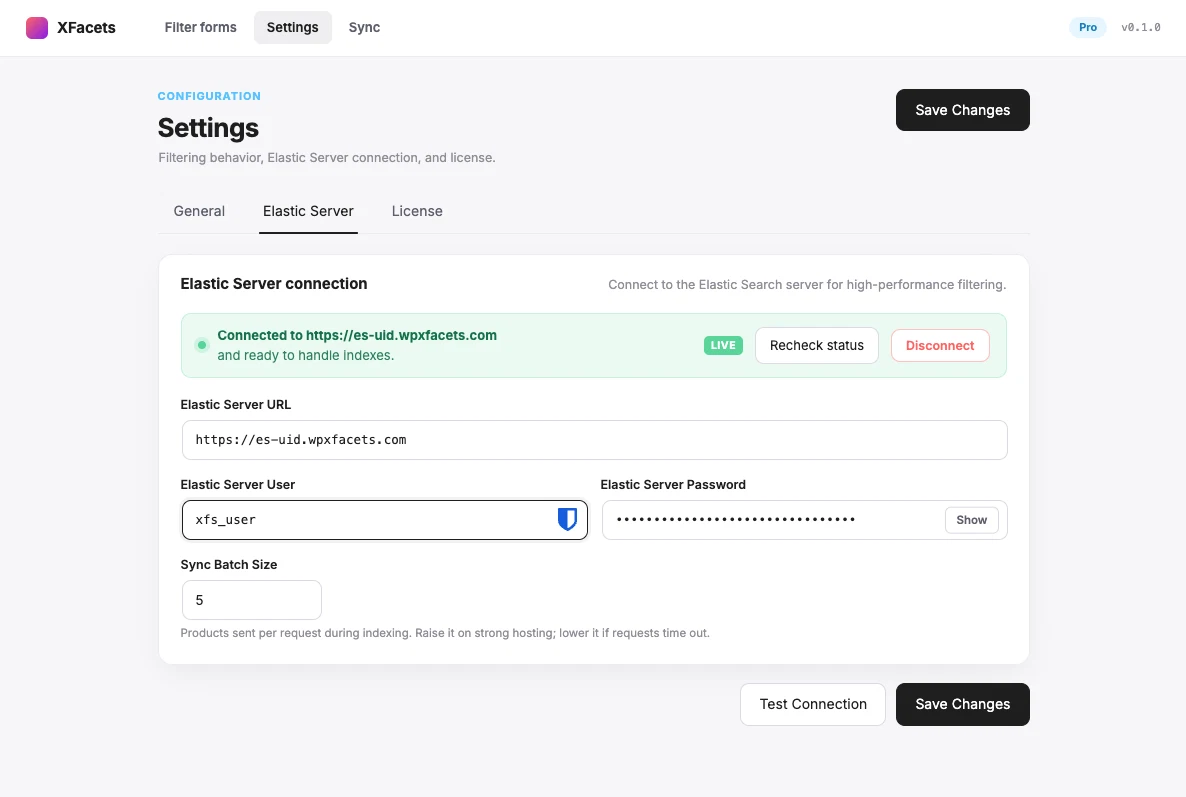Click the green connection status dot
The height and width of the screenshot is (797, 1186).
pos(202,345)
